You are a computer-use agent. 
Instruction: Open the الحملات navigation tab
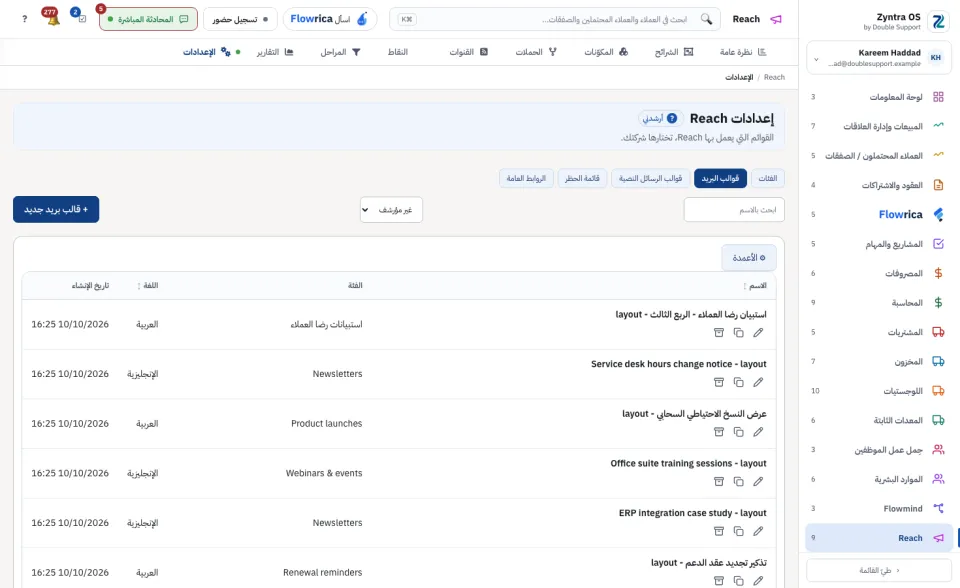coord(536,52)
